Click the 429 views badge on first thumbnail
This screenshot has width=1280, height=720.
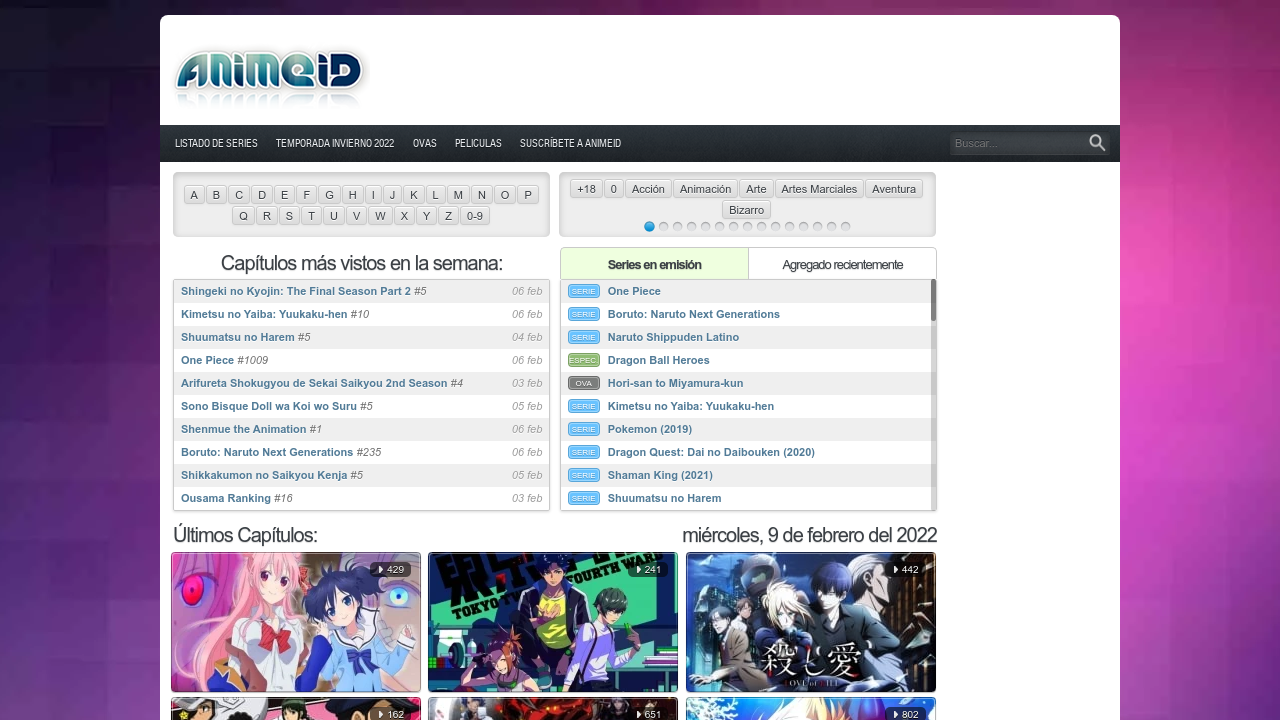391,570
